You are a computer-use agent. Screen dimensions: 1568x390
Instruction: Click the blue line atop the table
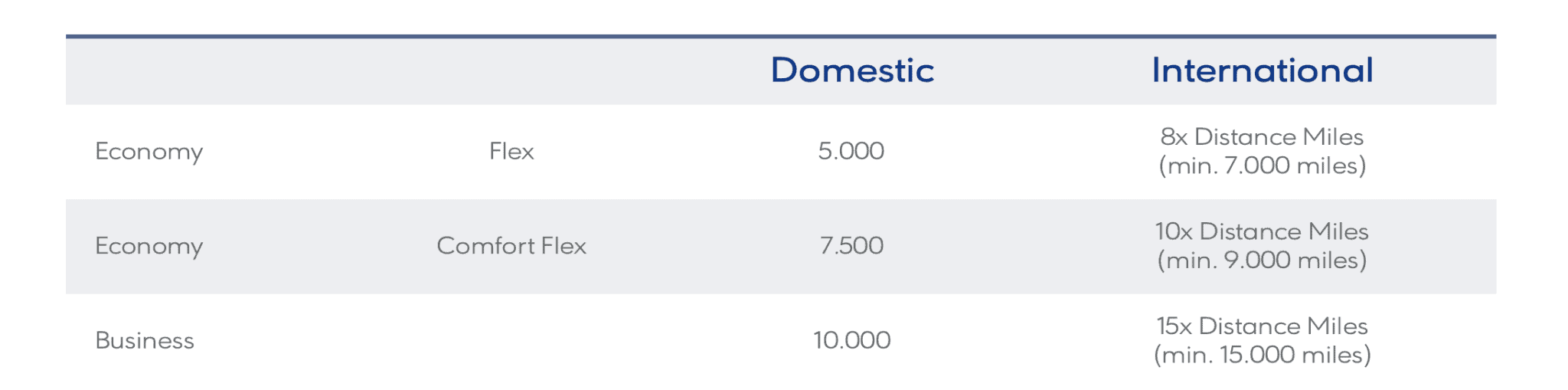781,36
